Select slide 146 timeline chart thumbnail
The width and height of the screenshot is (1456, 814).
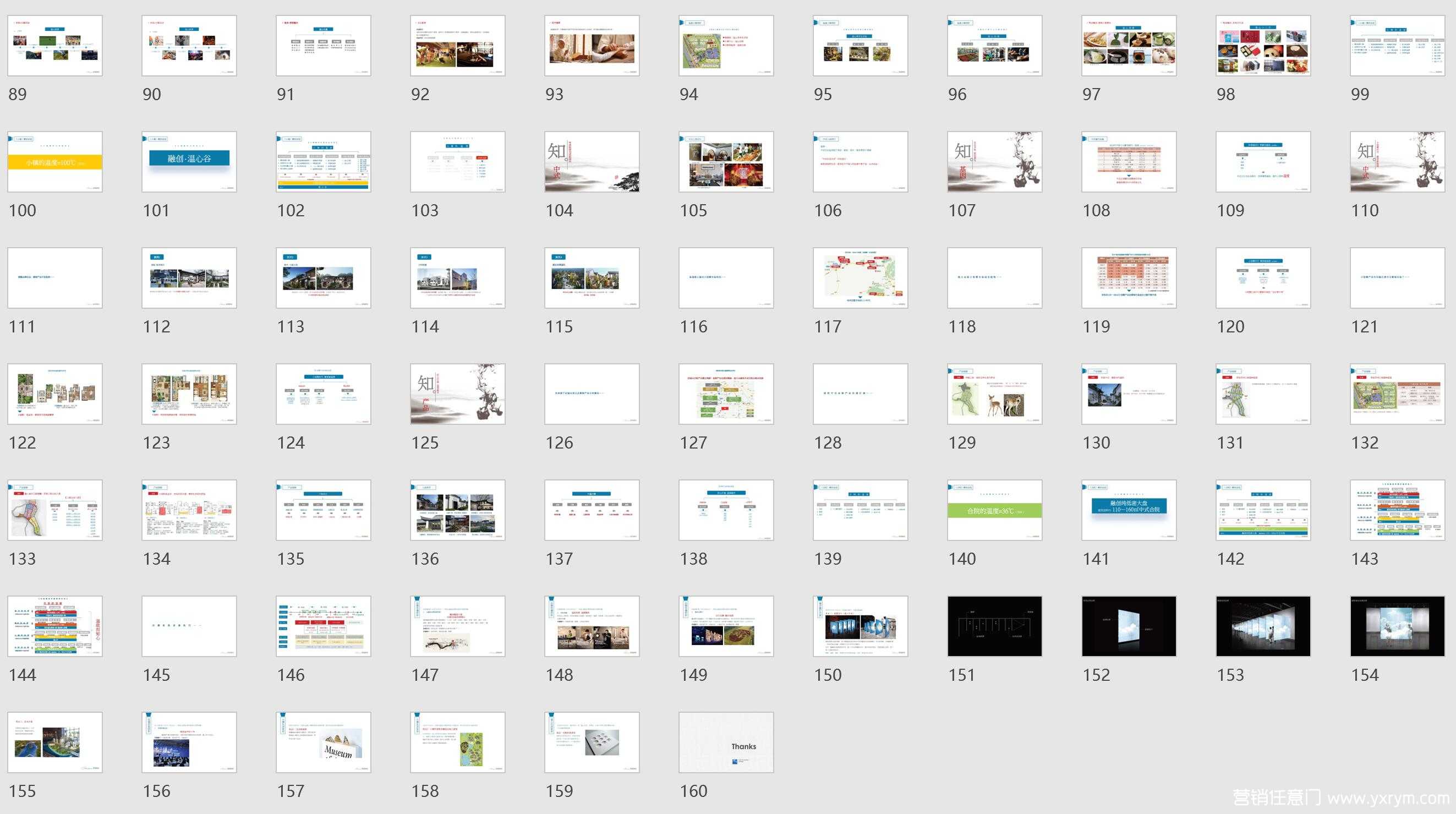(324, 626)
